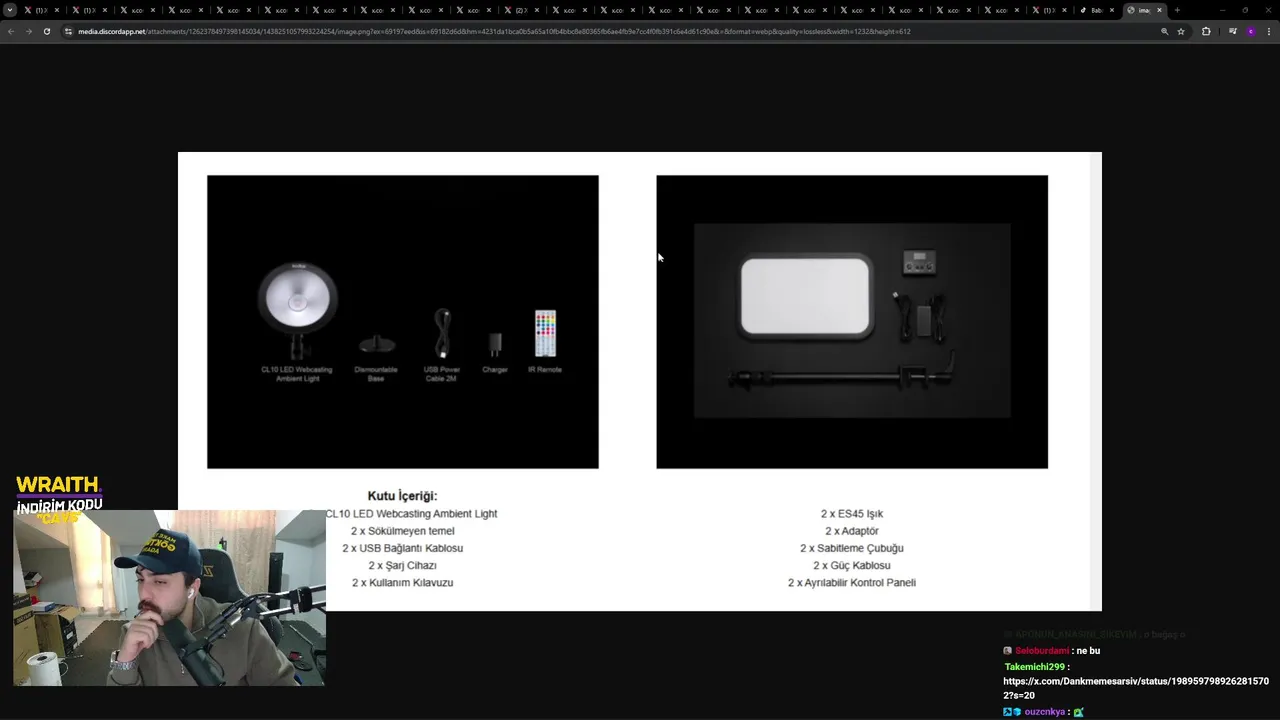The image size is (1280, 720).
Task: Click chat username Seloburdami
Action: pyautogui.click(x=1042, y=651)
